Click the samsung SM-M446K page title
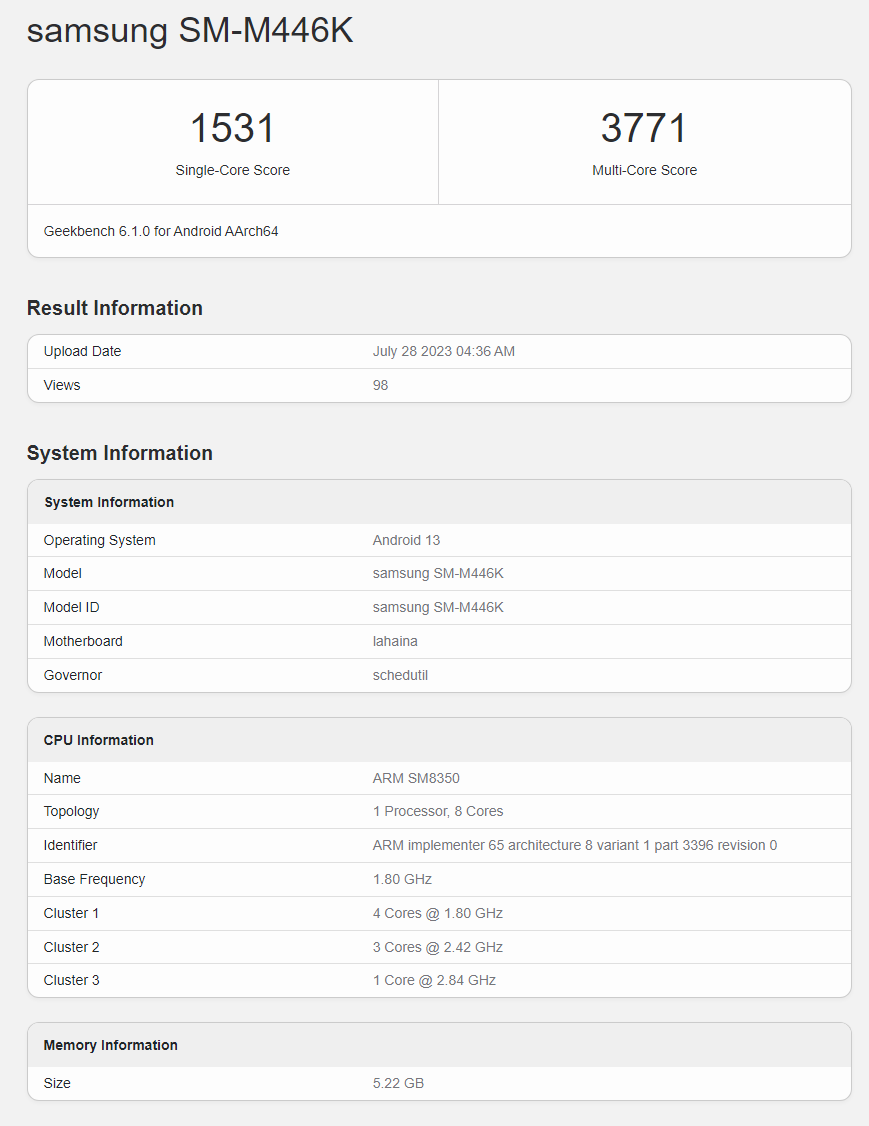Viewport: 869px width, 1126px height. click(190, 30)
